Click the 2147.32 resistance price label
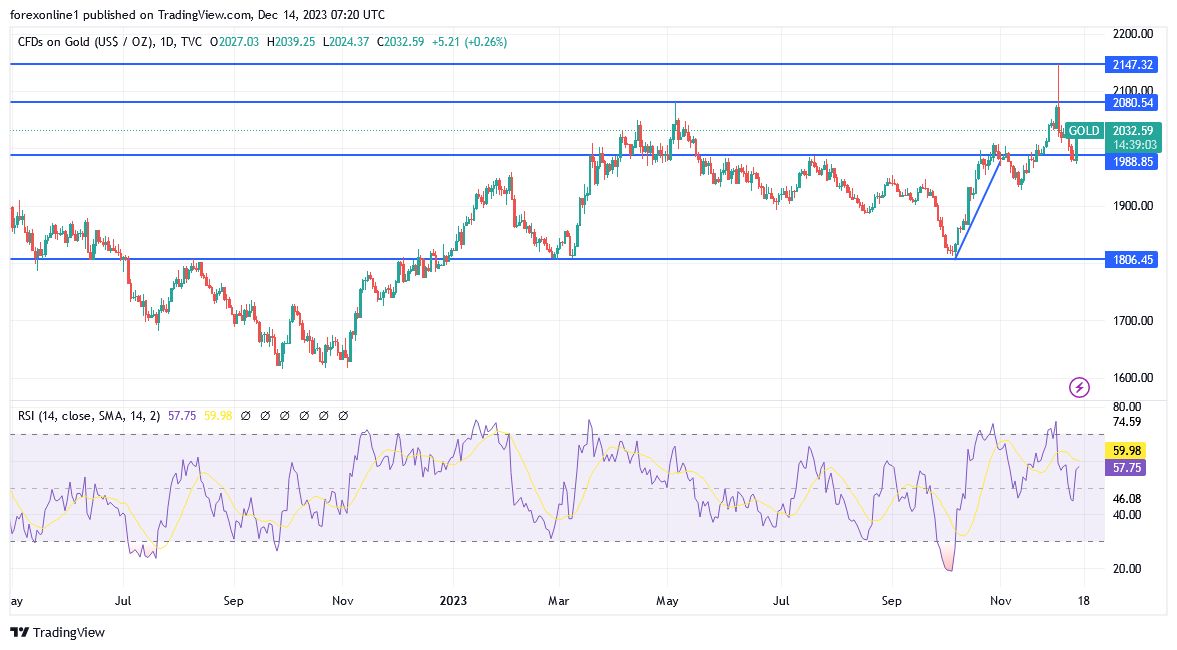This screenshot has height=650, width=1177. [x=1133, y=64]
